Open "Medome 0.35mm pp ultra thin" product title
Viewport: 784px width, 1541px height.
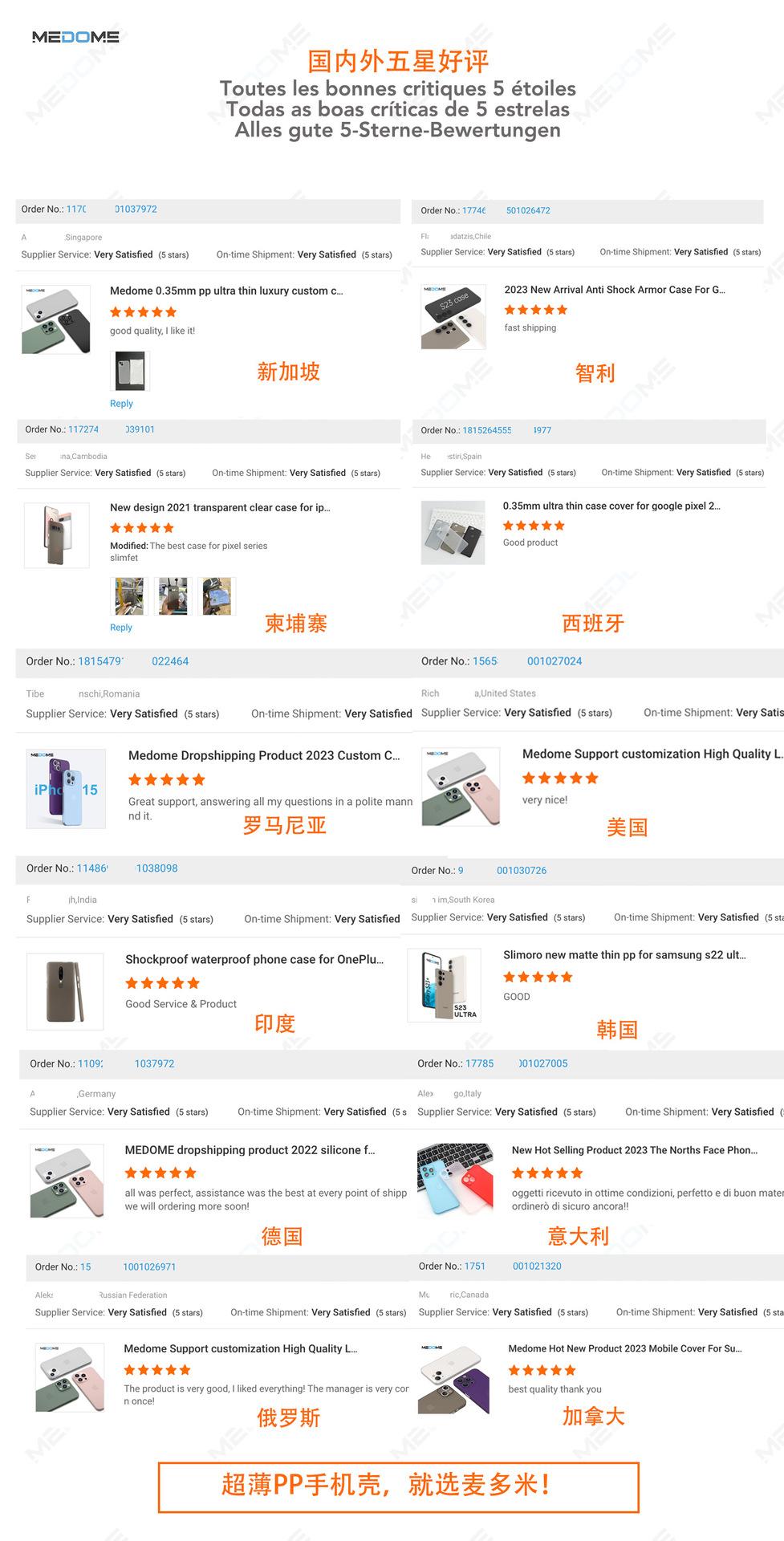click(226, 291)
